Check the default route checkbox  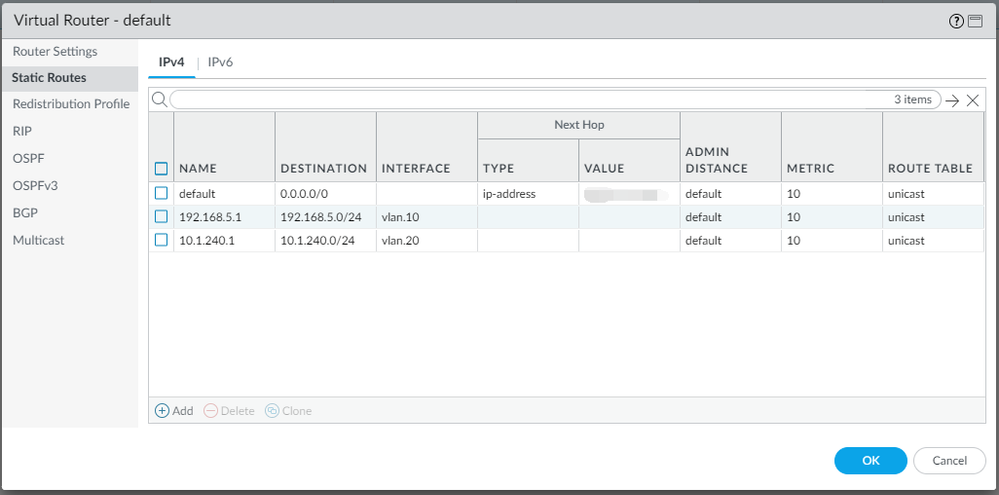(161, 193)
